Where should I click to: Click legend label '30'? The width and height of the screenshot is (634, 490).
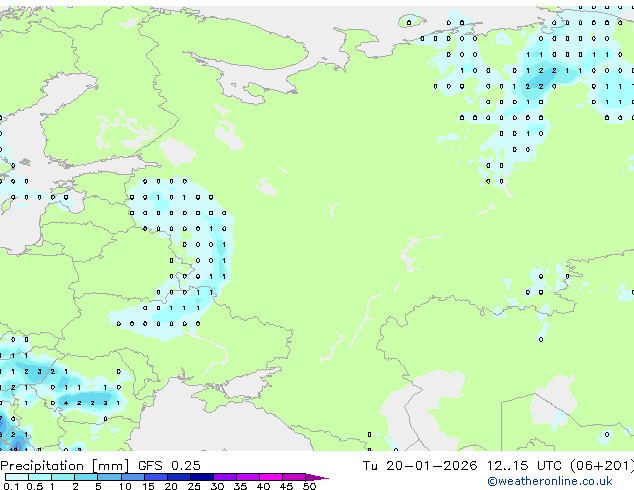(x=217, y=486)
